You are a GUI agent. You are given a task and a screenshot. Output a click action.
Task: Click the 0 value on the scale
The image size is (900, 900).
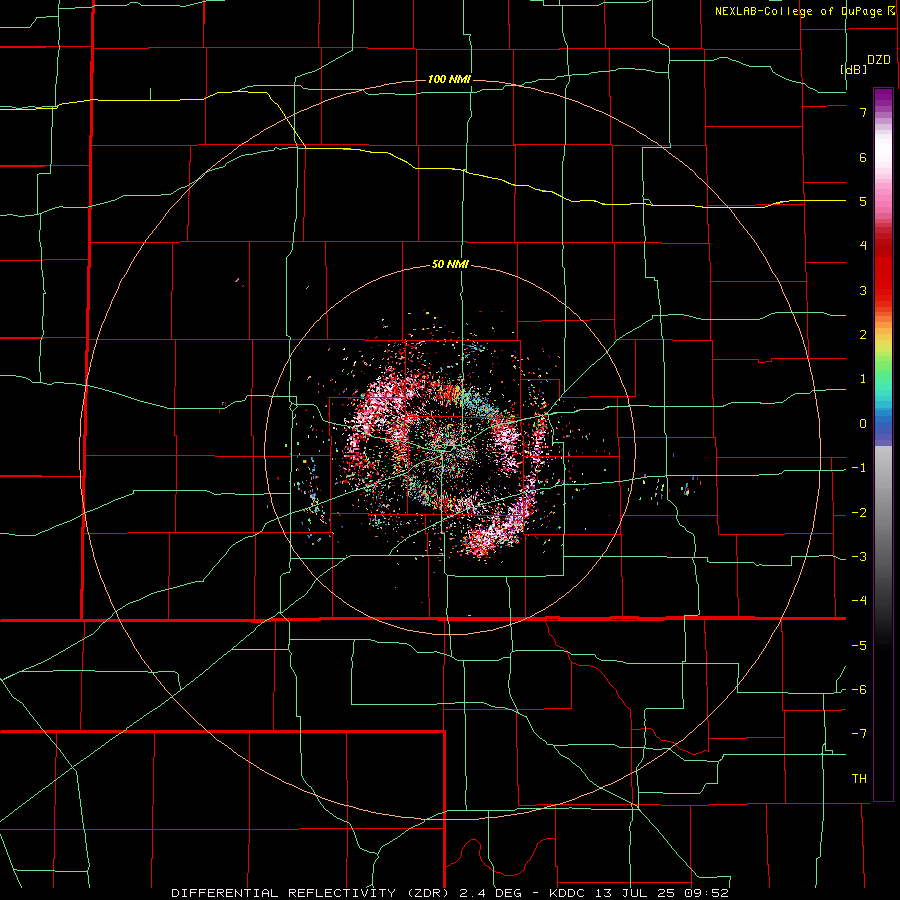(x=863, y=424)
